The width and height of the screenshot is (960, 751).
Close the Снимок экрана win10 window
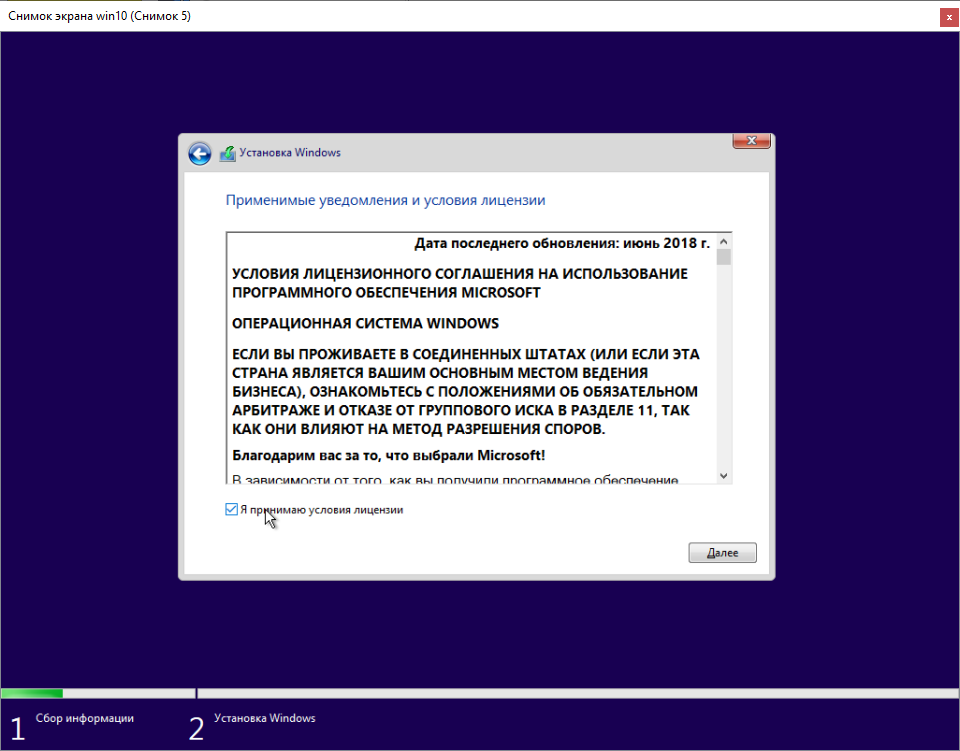pos(949,17)
